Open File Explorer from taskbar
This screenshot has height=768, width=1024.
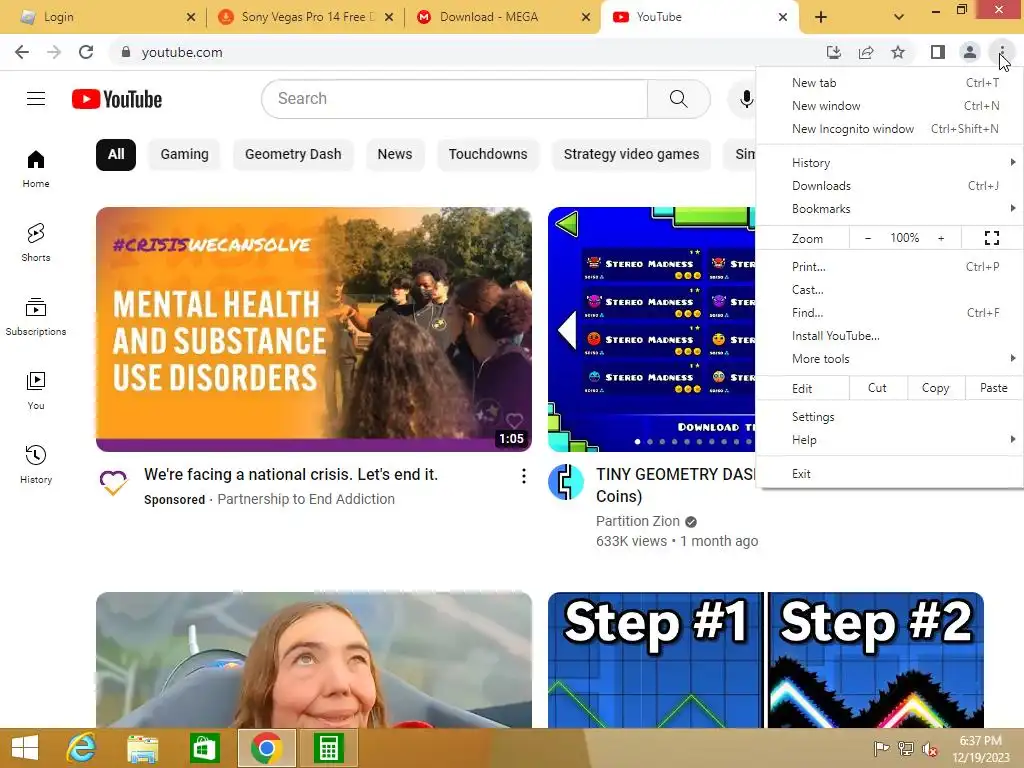click(142, 748)
